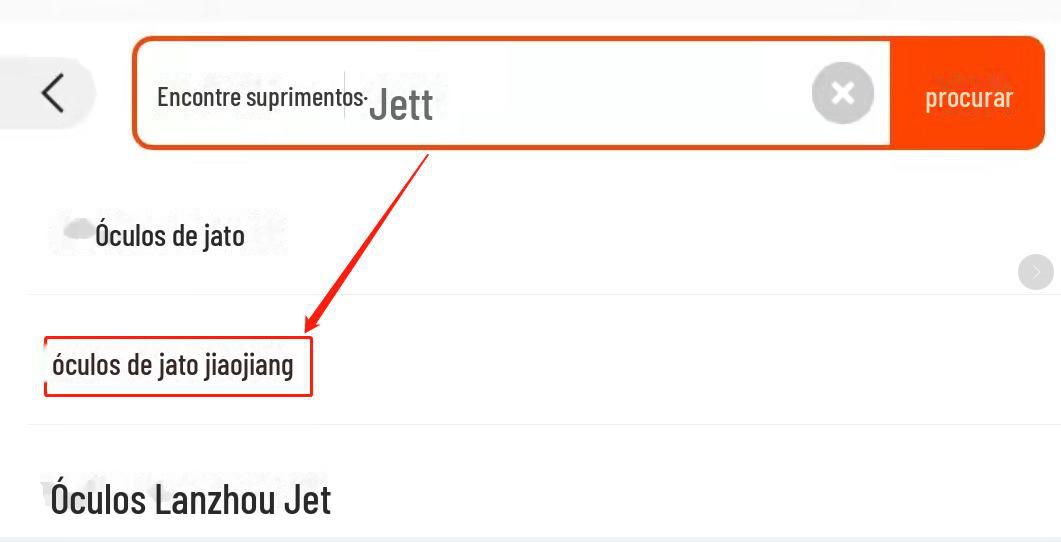Expand the right arrow in first result row
This screenshot has width=1061, height=542.
click(x=1035, y=271)
